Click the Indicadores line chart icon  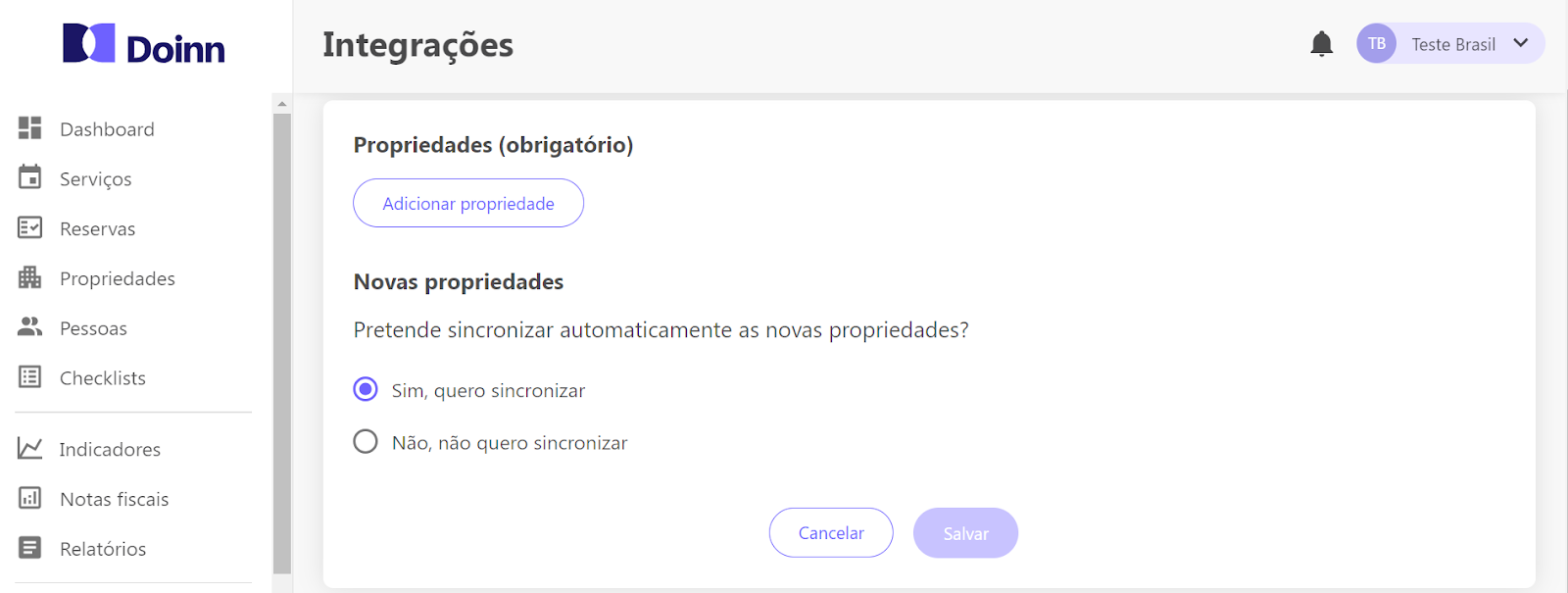click(30, 448)
